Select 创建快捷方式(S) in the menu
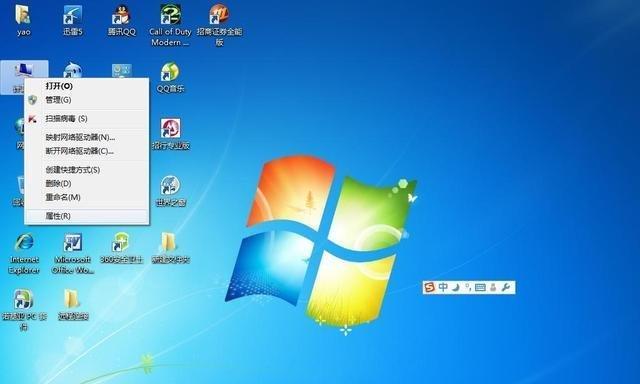 tap(87, 170)
